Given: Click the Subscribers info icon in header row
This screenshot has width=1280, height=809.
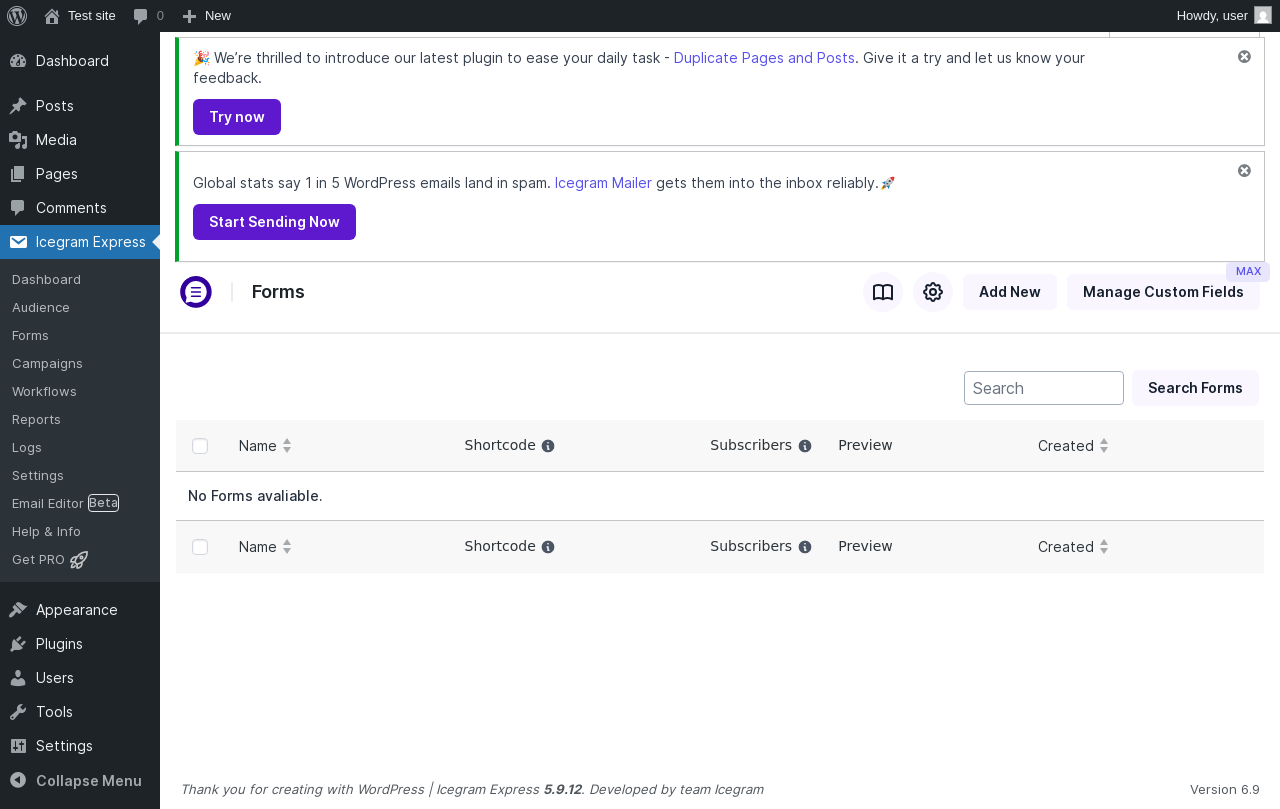Looking at the screenshot, I should [805, 446].
